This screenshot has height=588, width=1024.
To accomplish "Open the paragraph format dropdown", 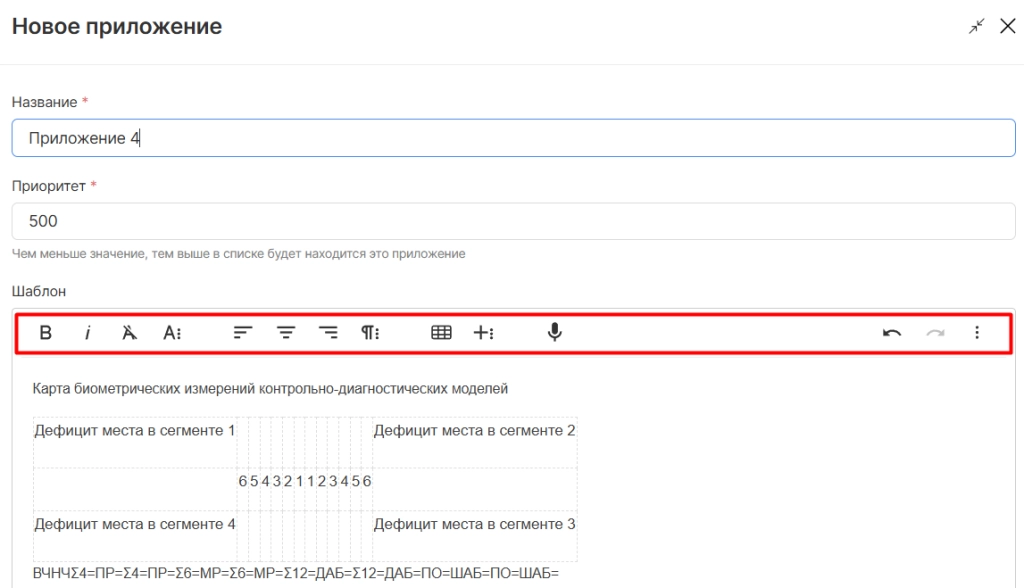I will [370, 333].
